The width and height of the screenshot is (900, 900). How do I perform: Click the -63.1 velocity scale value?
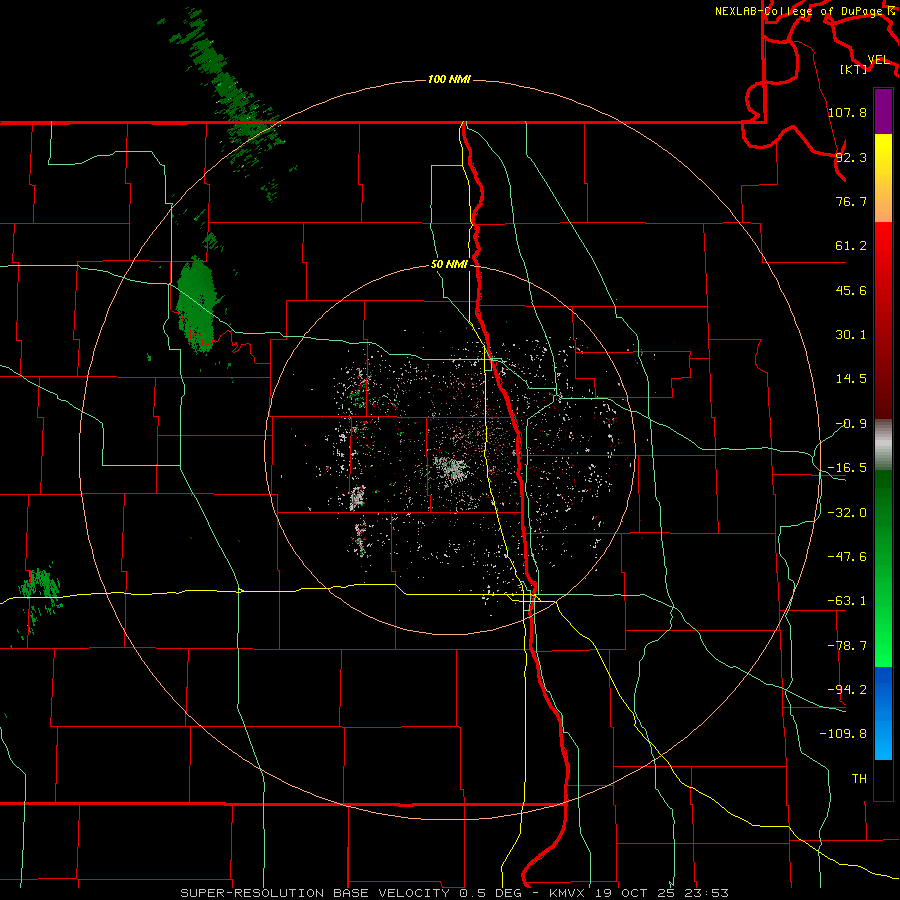tap(848, 601)
